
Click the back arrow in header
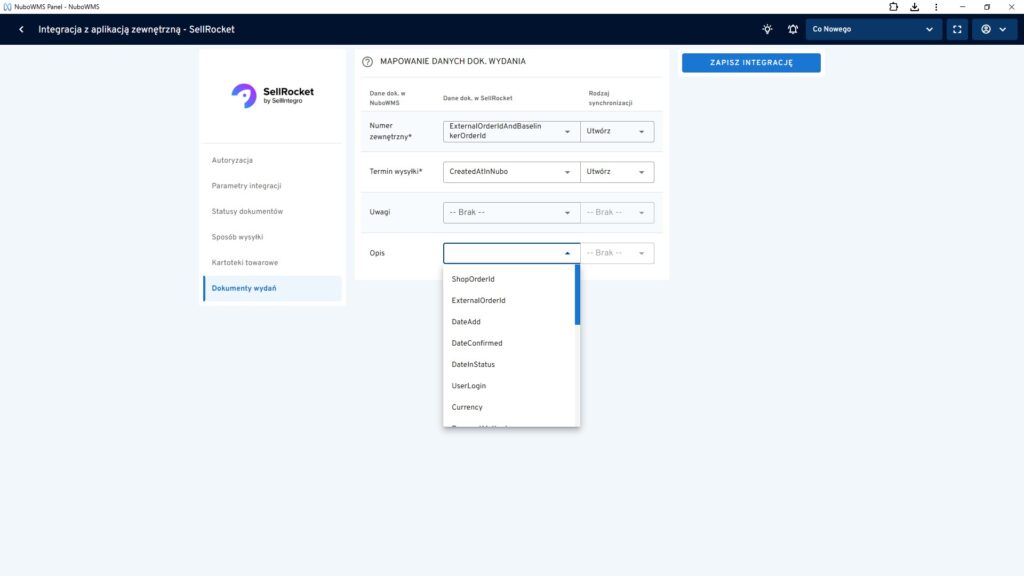click(x=21, y=29)
